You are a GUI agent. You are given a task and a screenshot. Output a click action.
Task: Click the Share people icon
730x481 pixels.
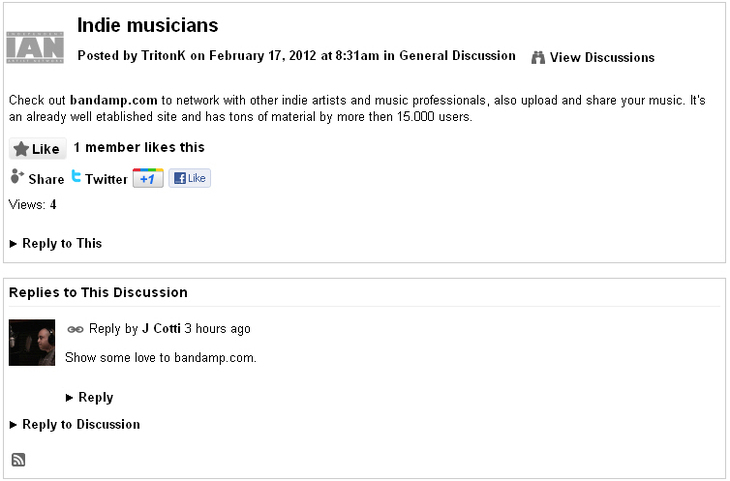17,176
